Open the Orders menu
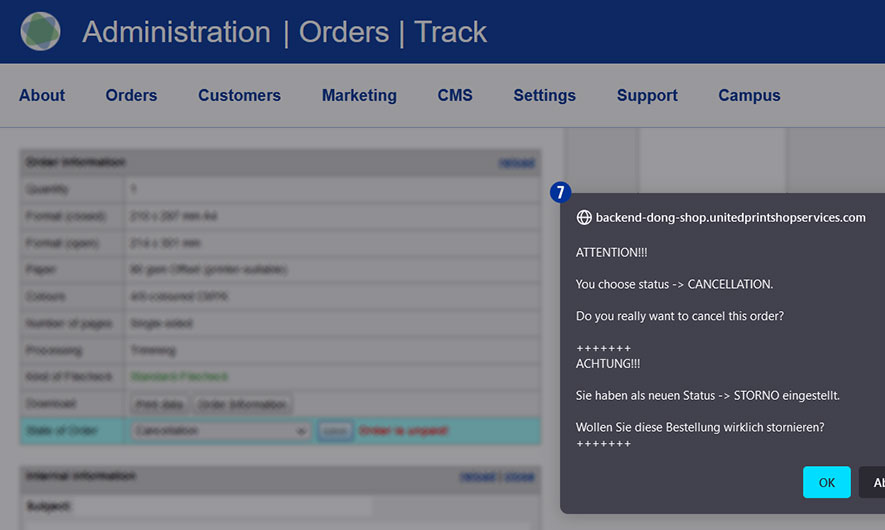The image size is (885, 530). 131,96
